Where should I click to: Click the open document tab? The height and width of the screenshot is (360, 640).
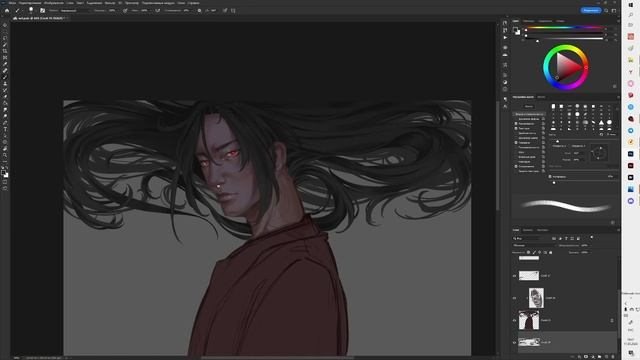[x=40, y=18]
